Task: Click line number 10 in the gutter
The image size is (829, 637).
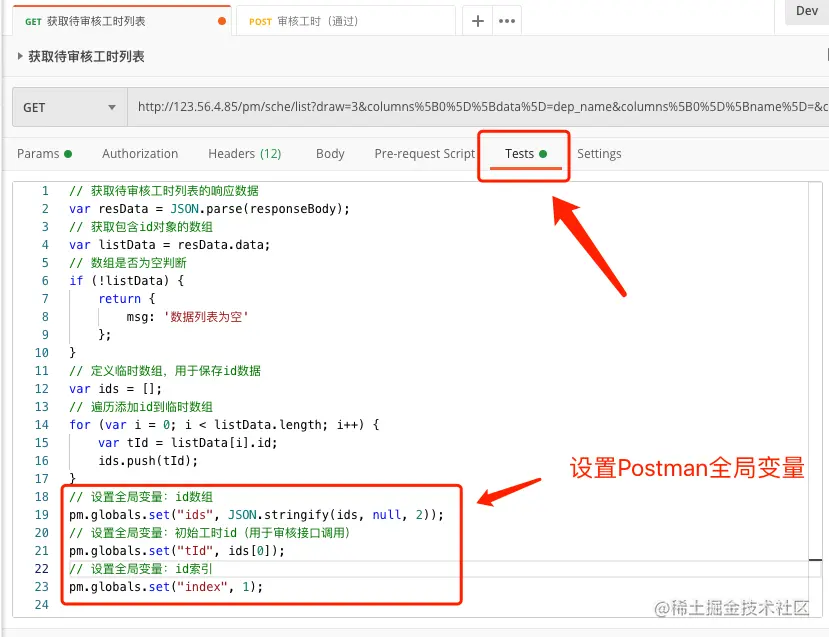Action: click(42, 353)
